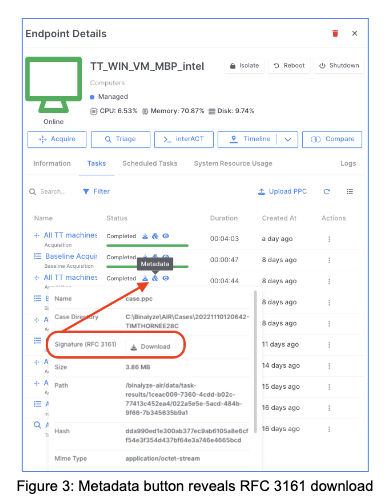
Task: Close the Endpoint Details panel
Action: coord(355,33)
